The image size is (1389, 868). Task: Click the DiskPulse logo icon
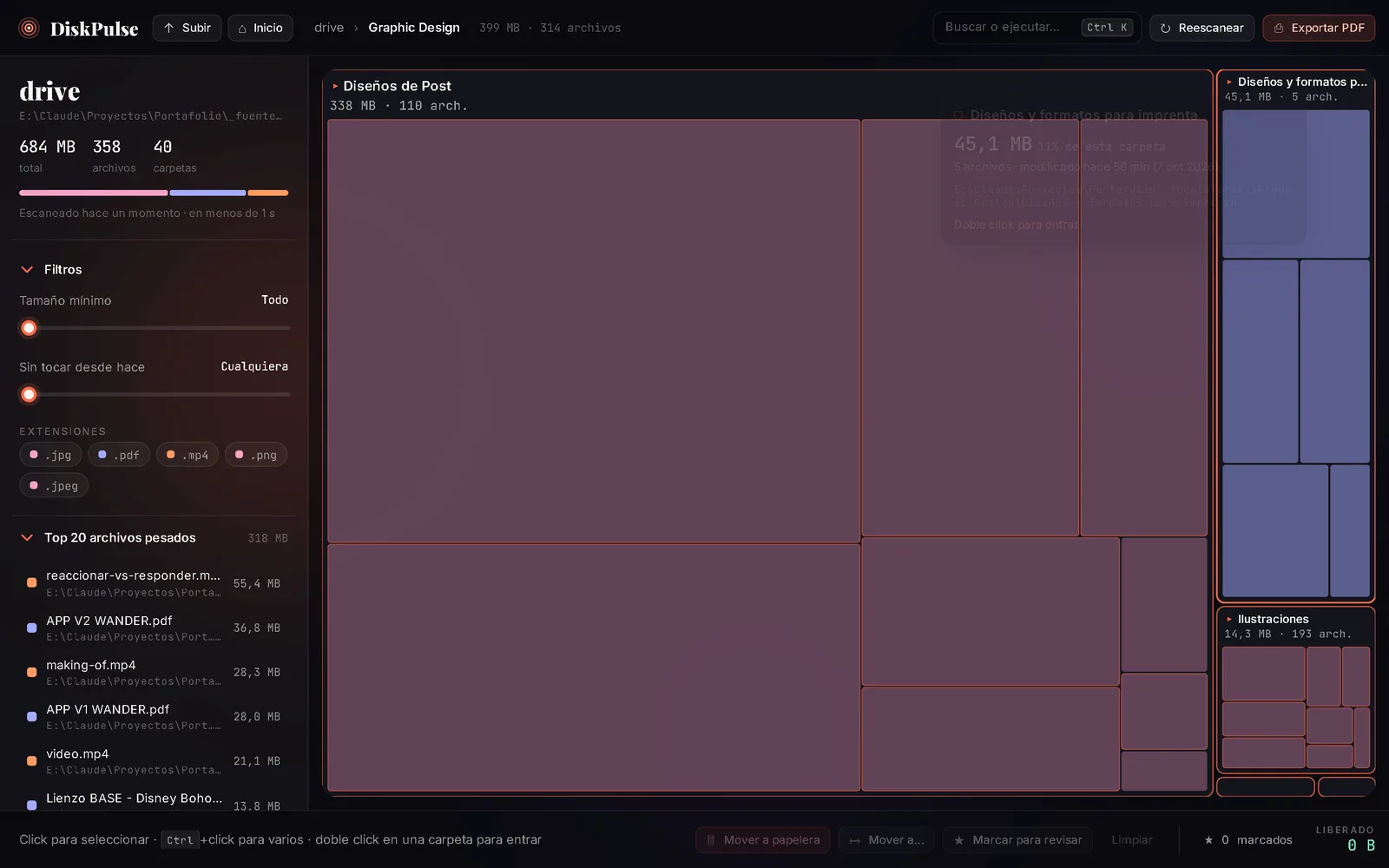tap(29, 28)
